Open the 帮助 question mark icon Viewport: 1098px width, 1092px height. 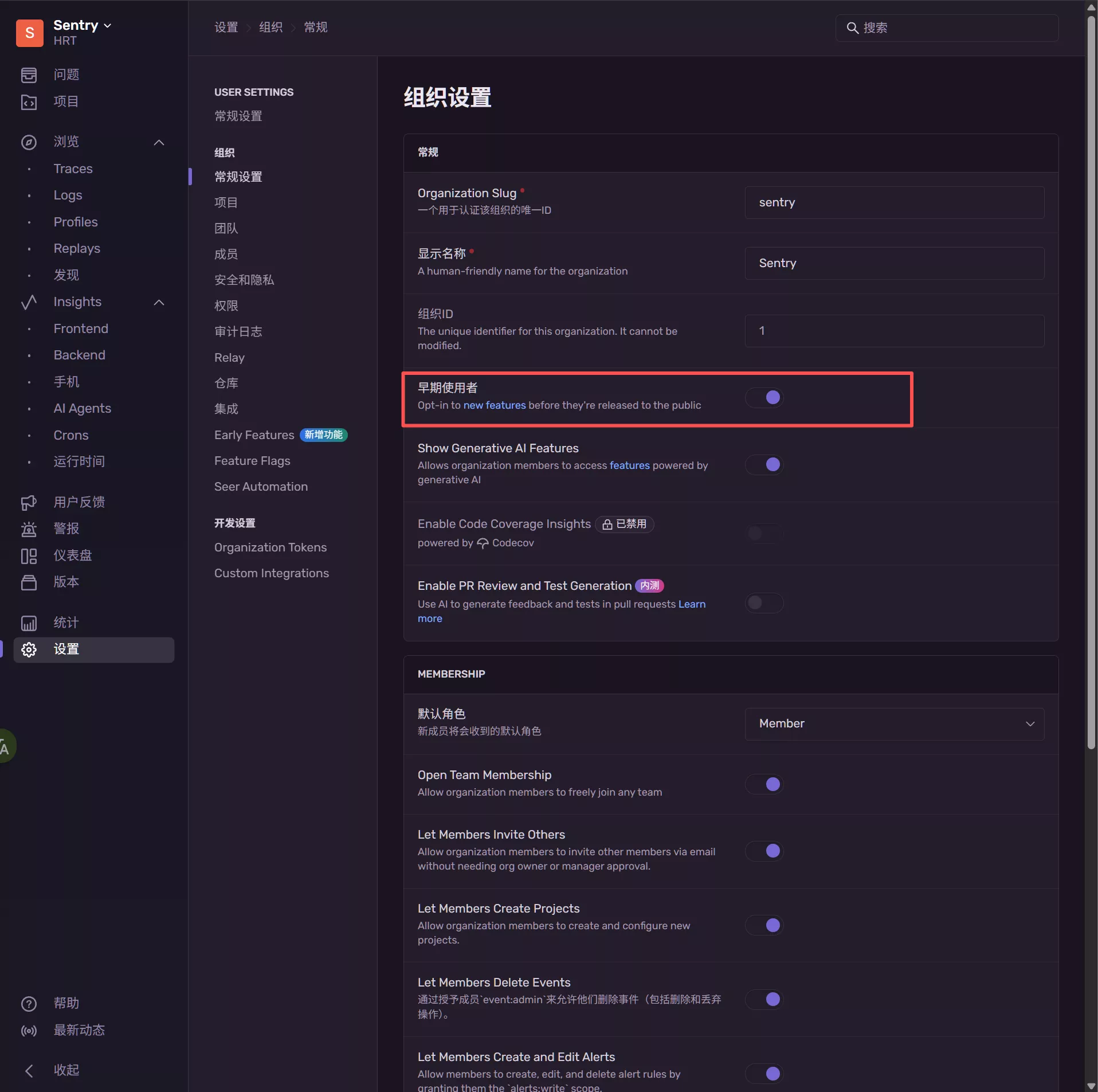(x=29, y=1004)
